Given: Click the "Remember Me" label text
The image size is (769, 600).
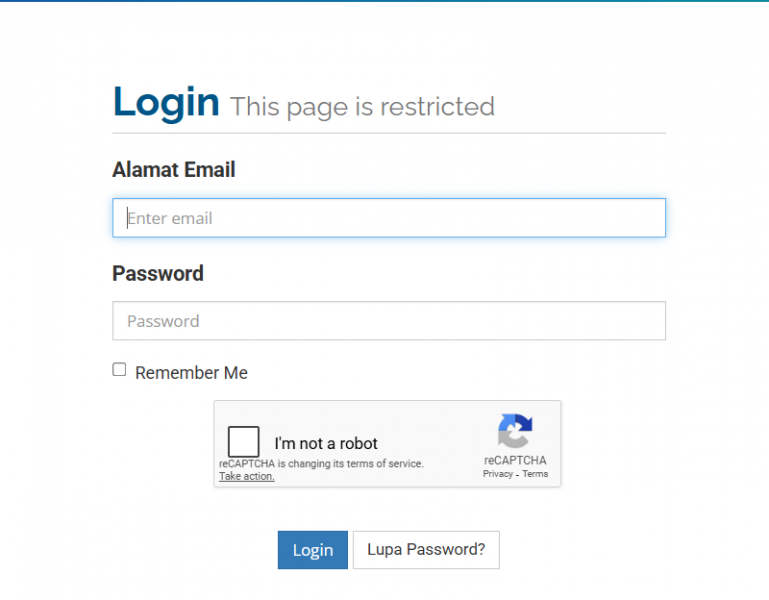Looking at the screenshot, I should 191,373.
